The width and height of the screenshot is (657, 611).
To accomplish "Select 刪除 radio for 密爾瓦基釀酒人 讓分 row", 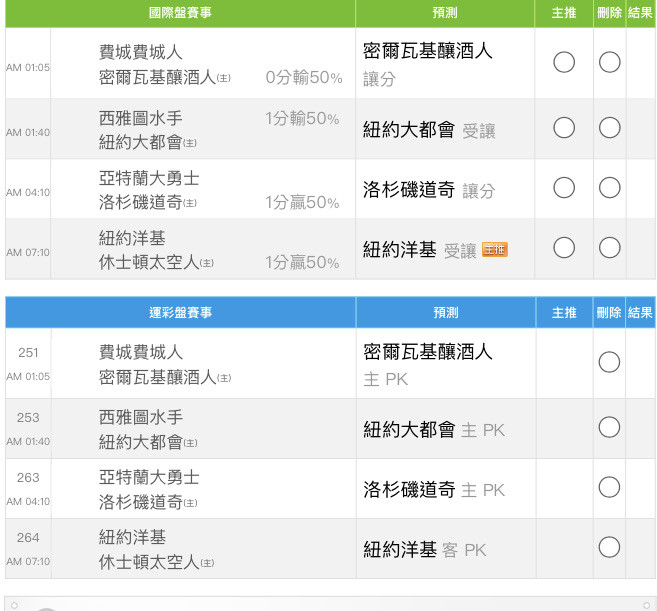I will [x=609, y=62].
